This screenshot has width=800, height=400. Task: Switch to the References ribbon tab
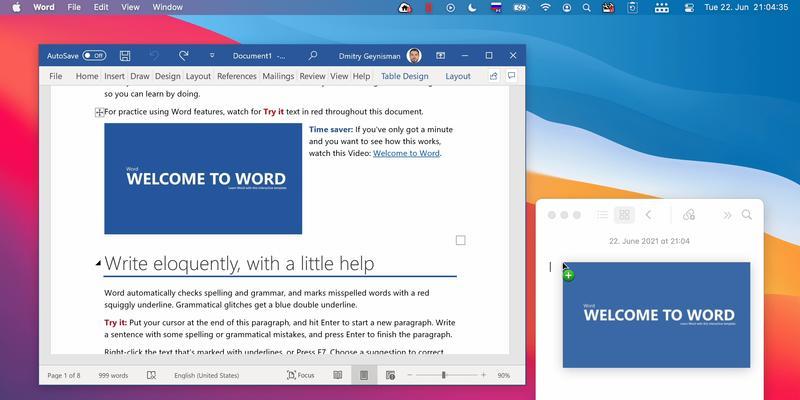pos(237,76)
